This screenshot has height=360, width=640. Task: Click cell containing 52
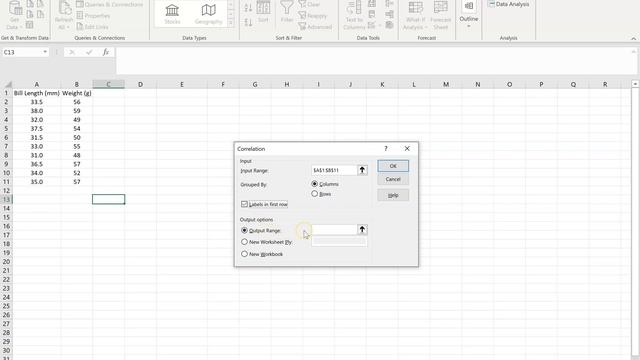(76, 173)
